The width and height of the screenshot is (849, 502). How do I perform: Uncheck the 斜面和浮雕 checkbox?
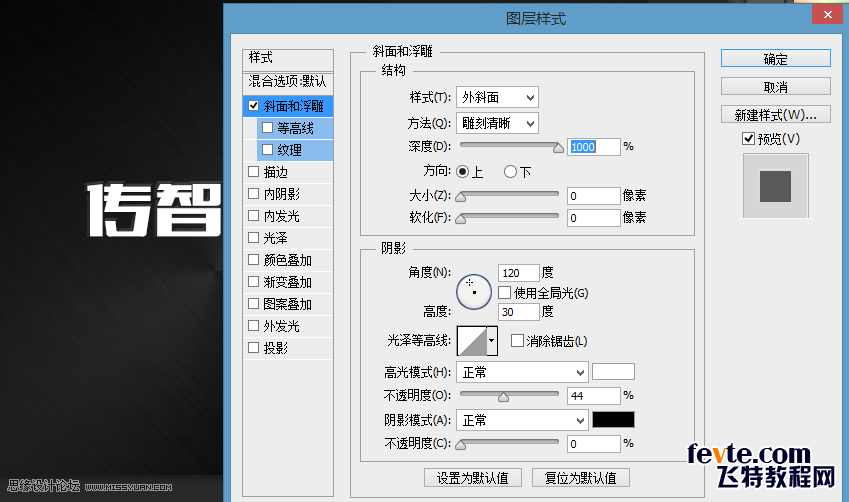tap(253, 106)
